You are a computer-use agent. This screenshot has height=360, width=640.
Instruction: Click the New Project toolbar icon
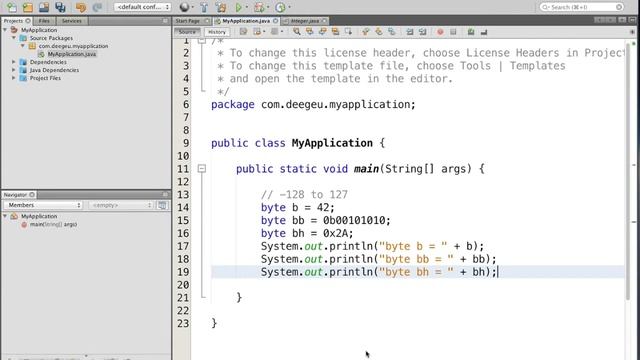pyautogui.click(x=28, y=7)
